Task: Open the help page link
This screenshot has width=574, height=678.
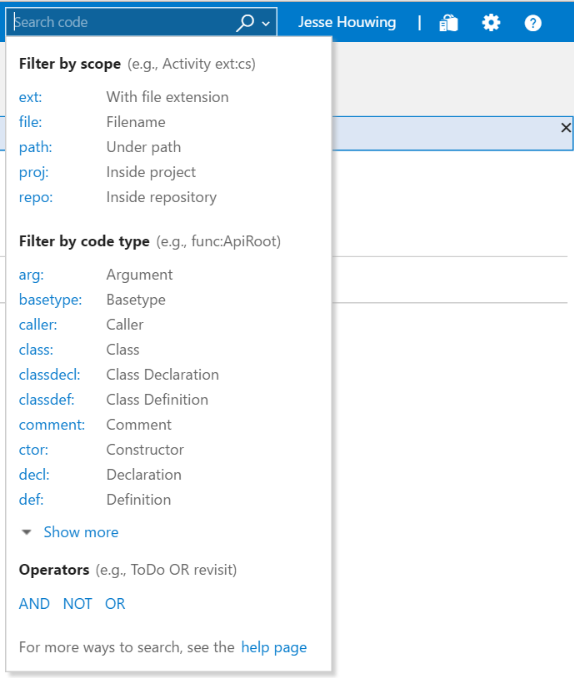Action: pyautogui.click(x=274, y=647)
